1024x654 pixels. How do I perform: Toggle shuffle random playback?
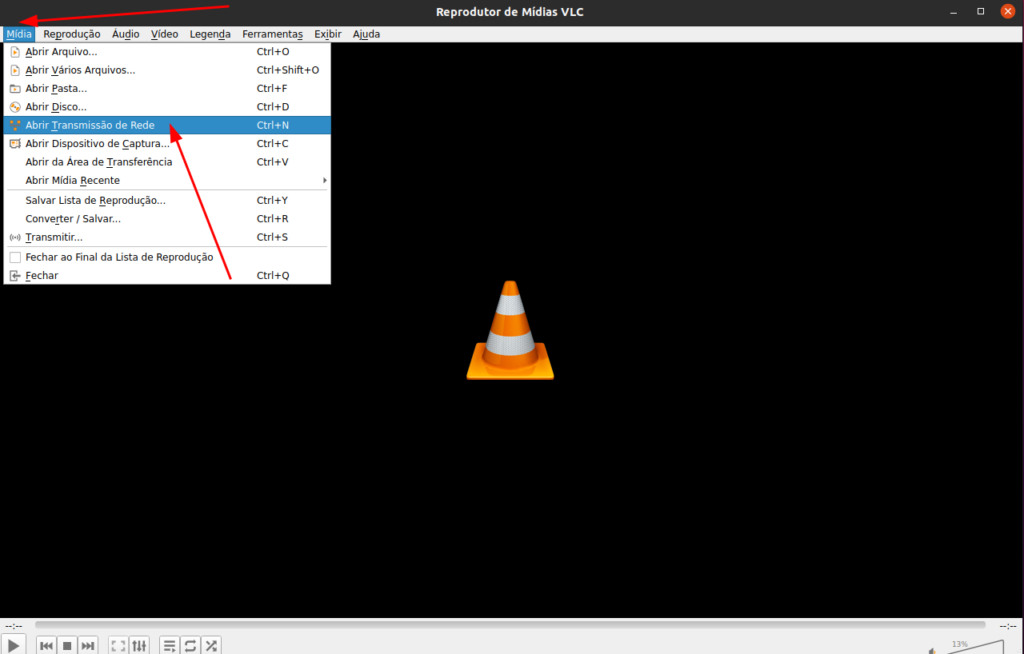coord(211,646)
